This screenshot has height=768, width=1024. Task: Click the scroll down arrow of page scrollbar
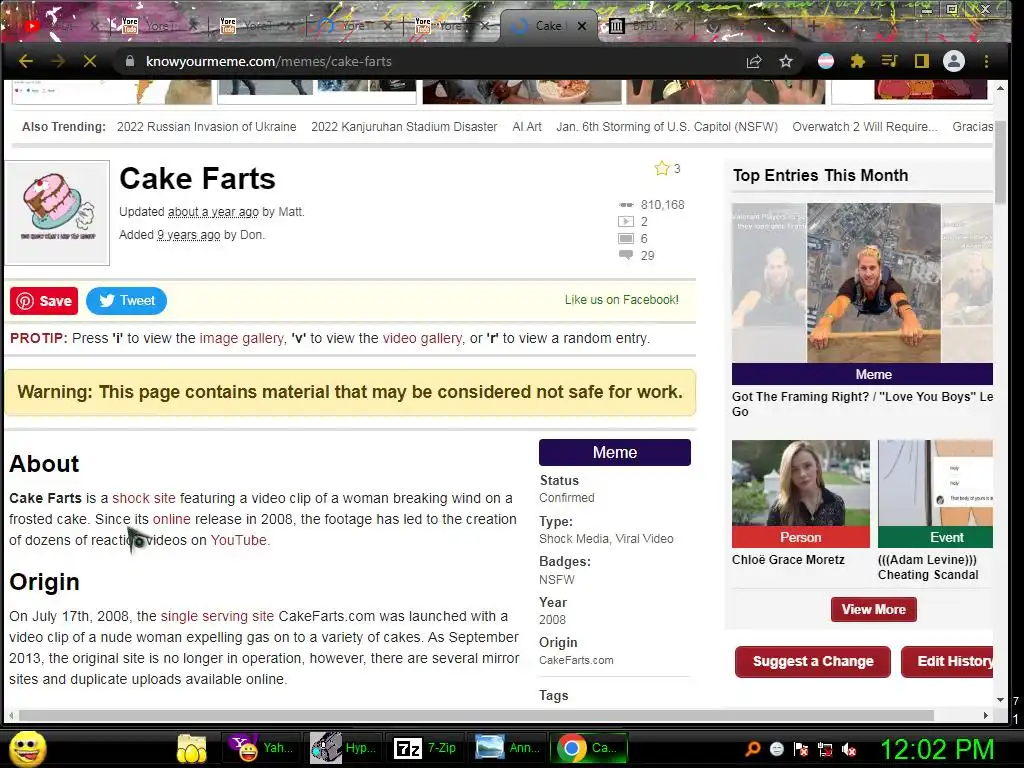(1000, 699)
